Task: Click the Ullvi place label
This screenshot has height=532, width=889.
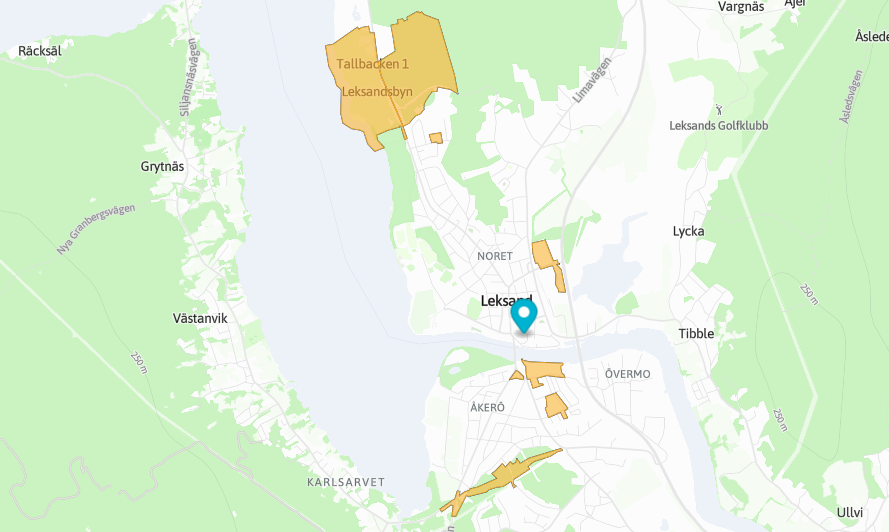Action: [x=849, y=513]
